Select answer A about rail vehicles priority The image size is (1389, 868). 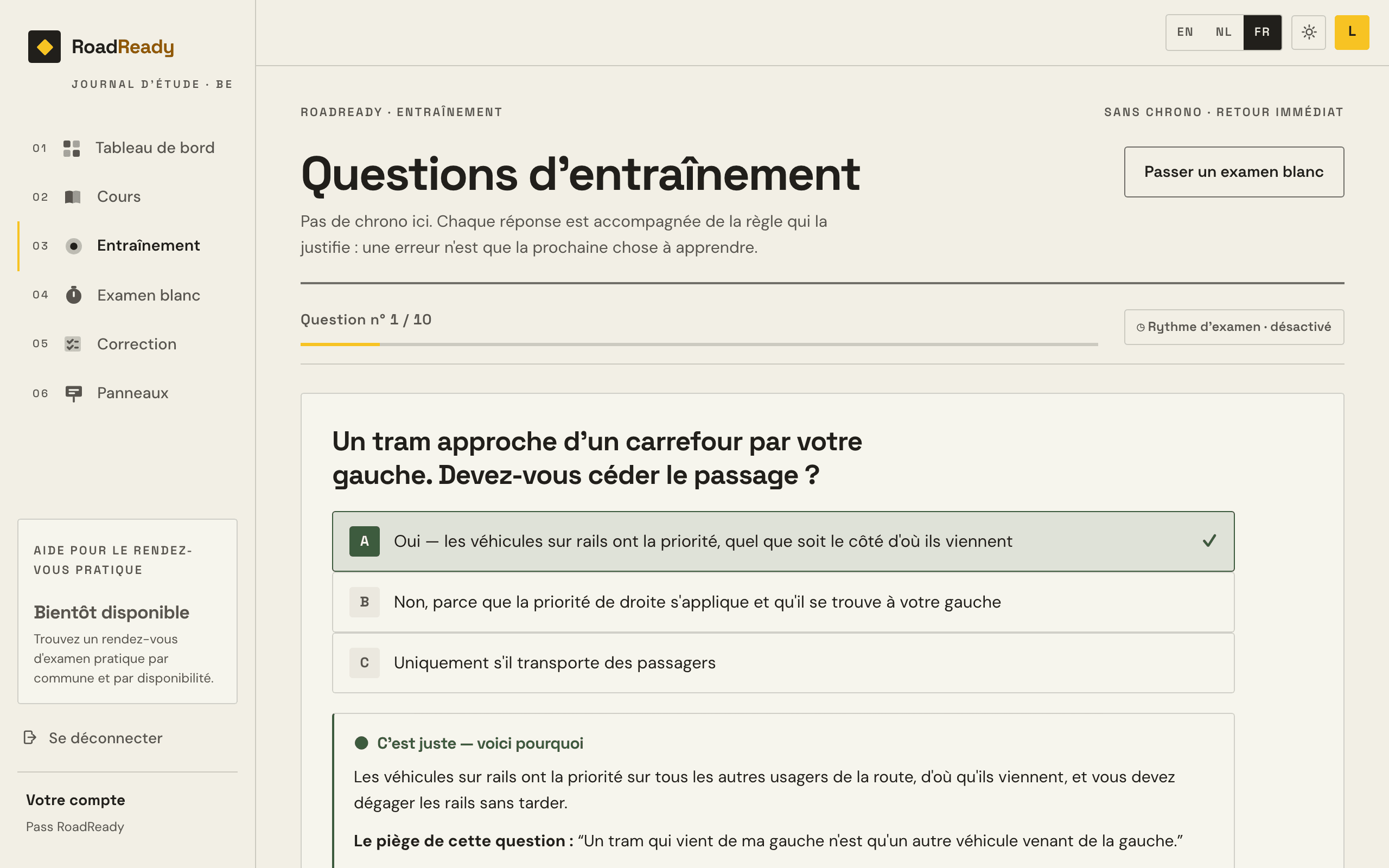click(x=783, y=541)
